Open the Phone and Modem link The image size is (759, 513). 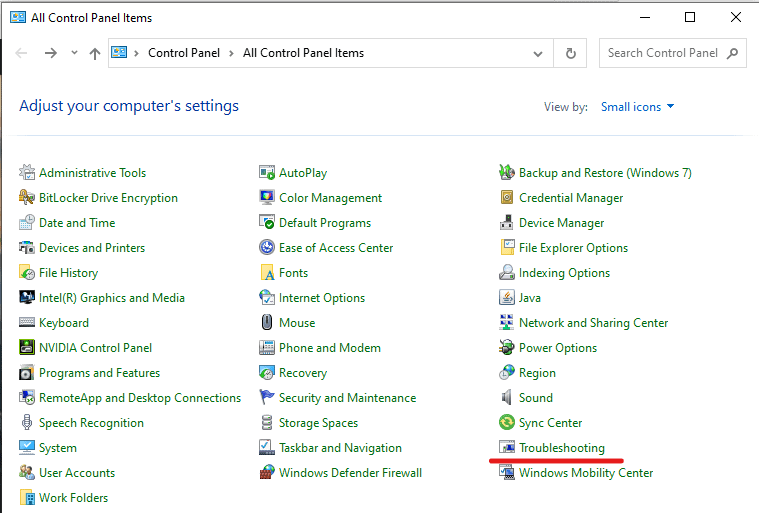(330, 347)
